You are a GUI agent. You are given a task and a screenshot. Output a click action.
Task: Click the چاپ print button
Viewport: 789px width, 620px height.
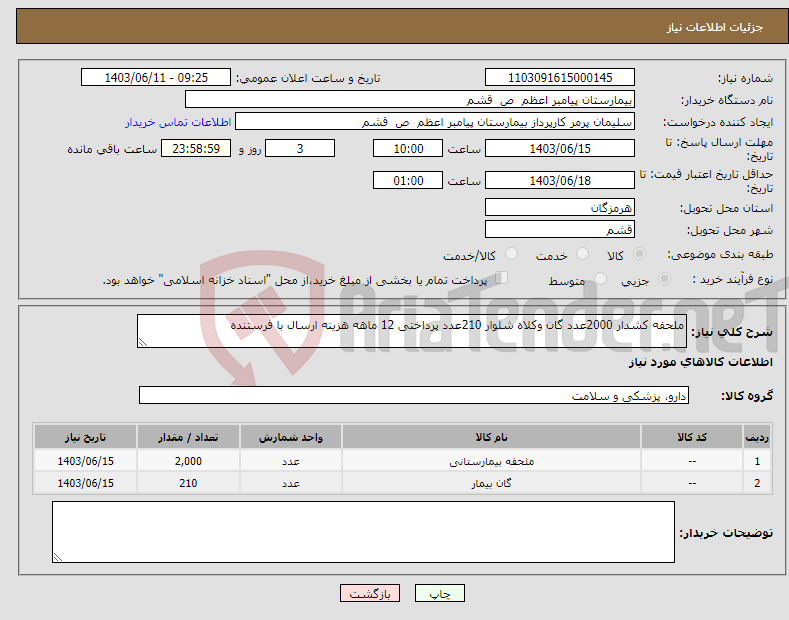tap(440, 593)
